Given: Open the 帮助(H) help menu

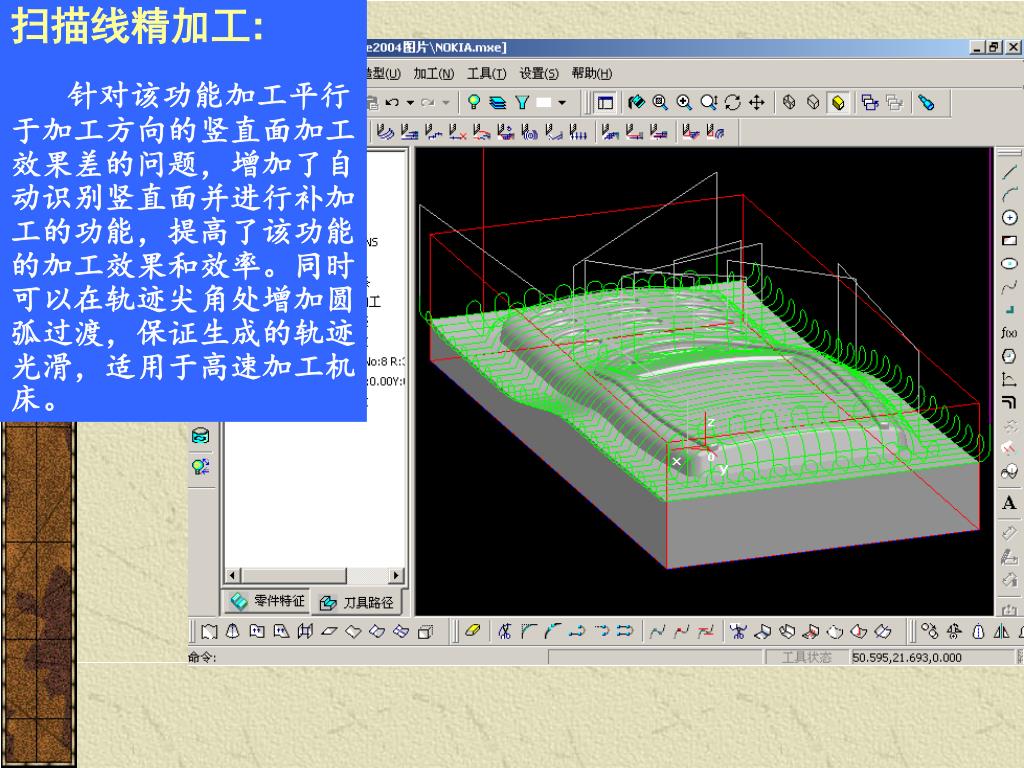Looking at the screenshot, I should click(x=592, y=73).
